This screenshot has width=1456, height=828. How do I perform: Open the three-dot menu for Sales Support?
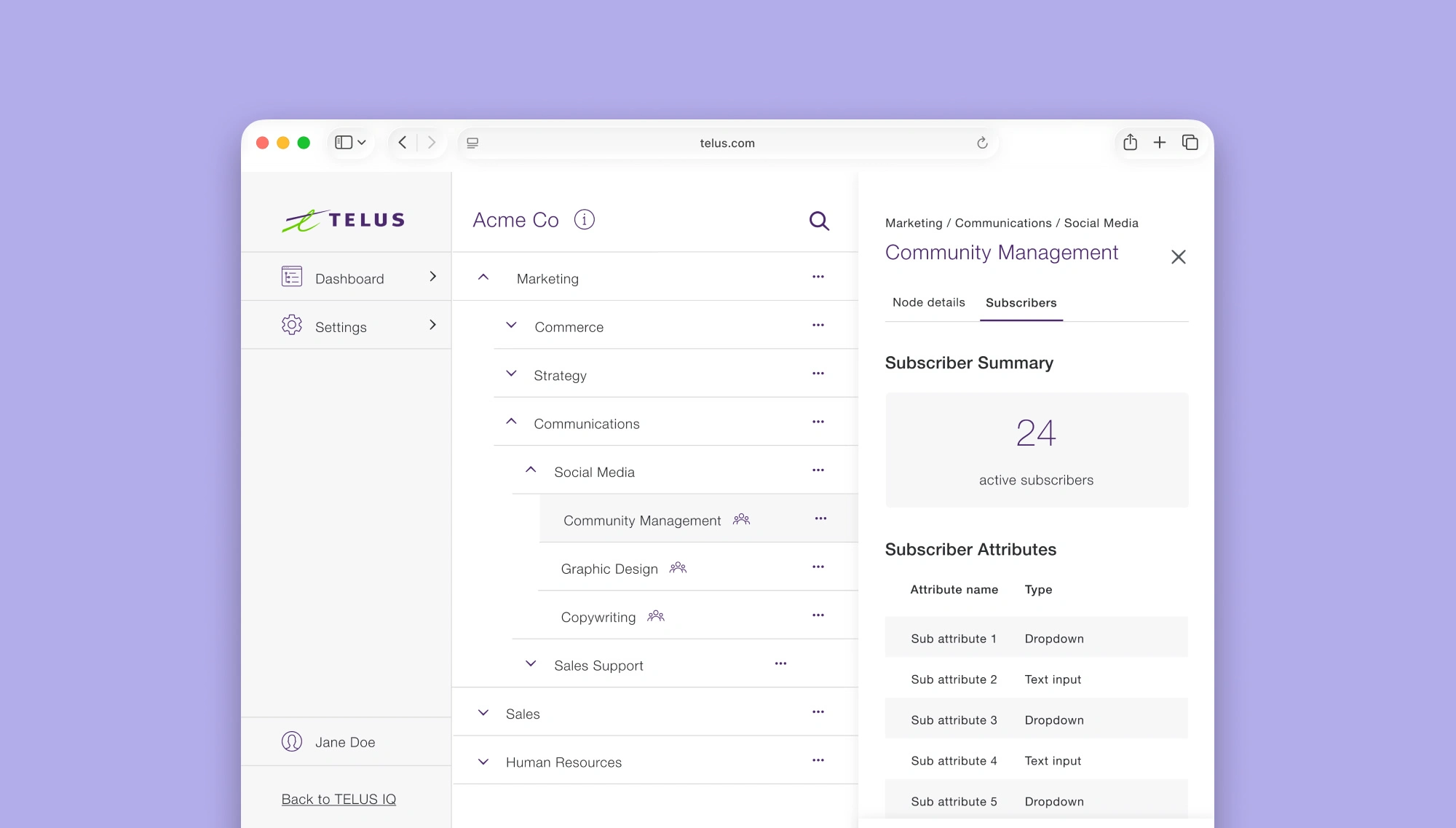(x=780, y=663)
